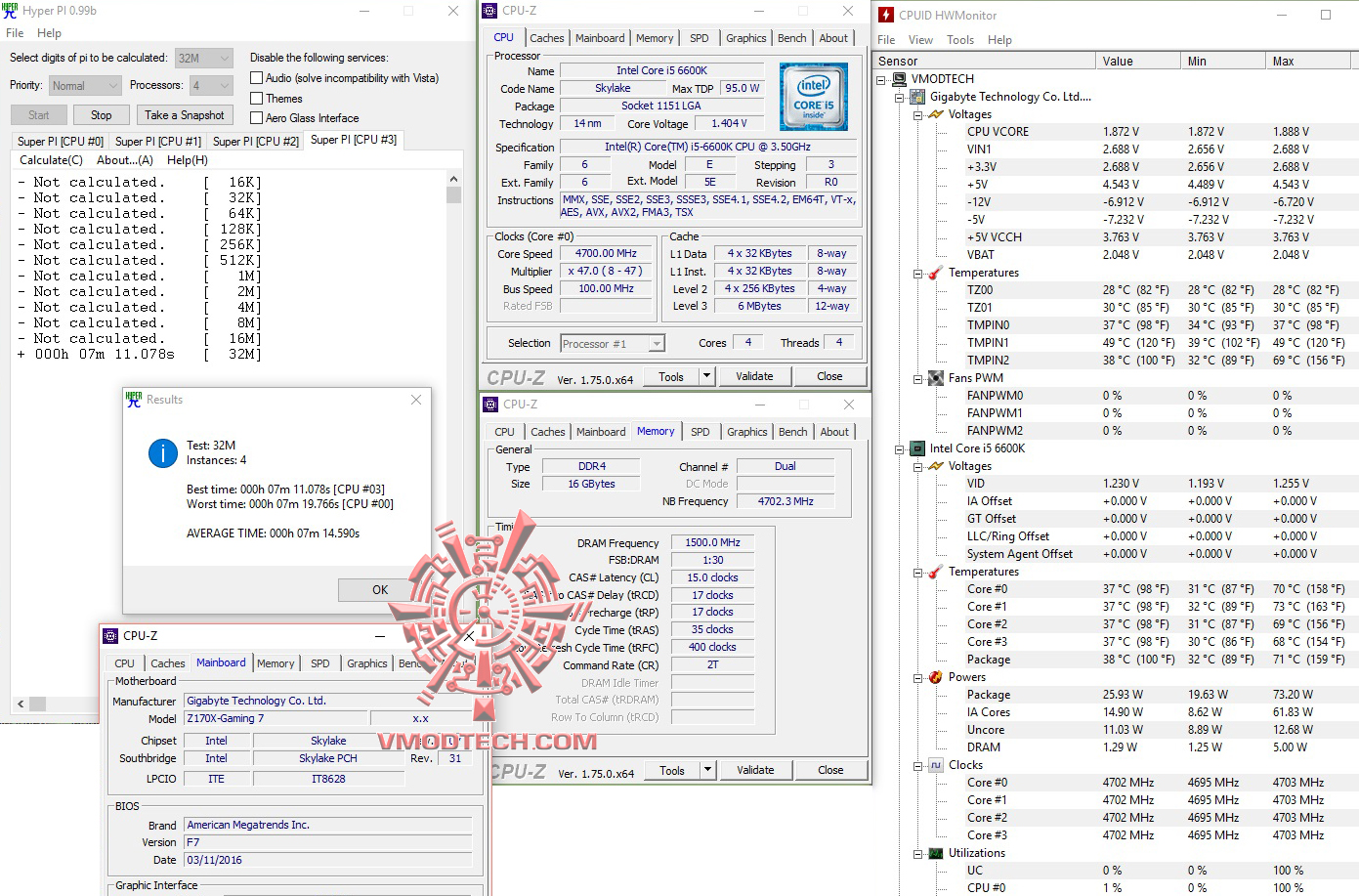Viewport: 1359px width, 896px height.
Task: Click Take a Snapshot button
Action: pyautogui.click(x=185, y=115)
